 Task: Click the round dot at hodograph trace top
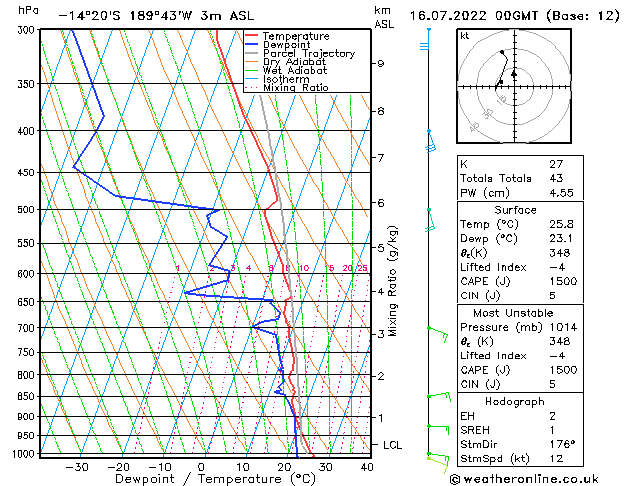coord(502,52)
